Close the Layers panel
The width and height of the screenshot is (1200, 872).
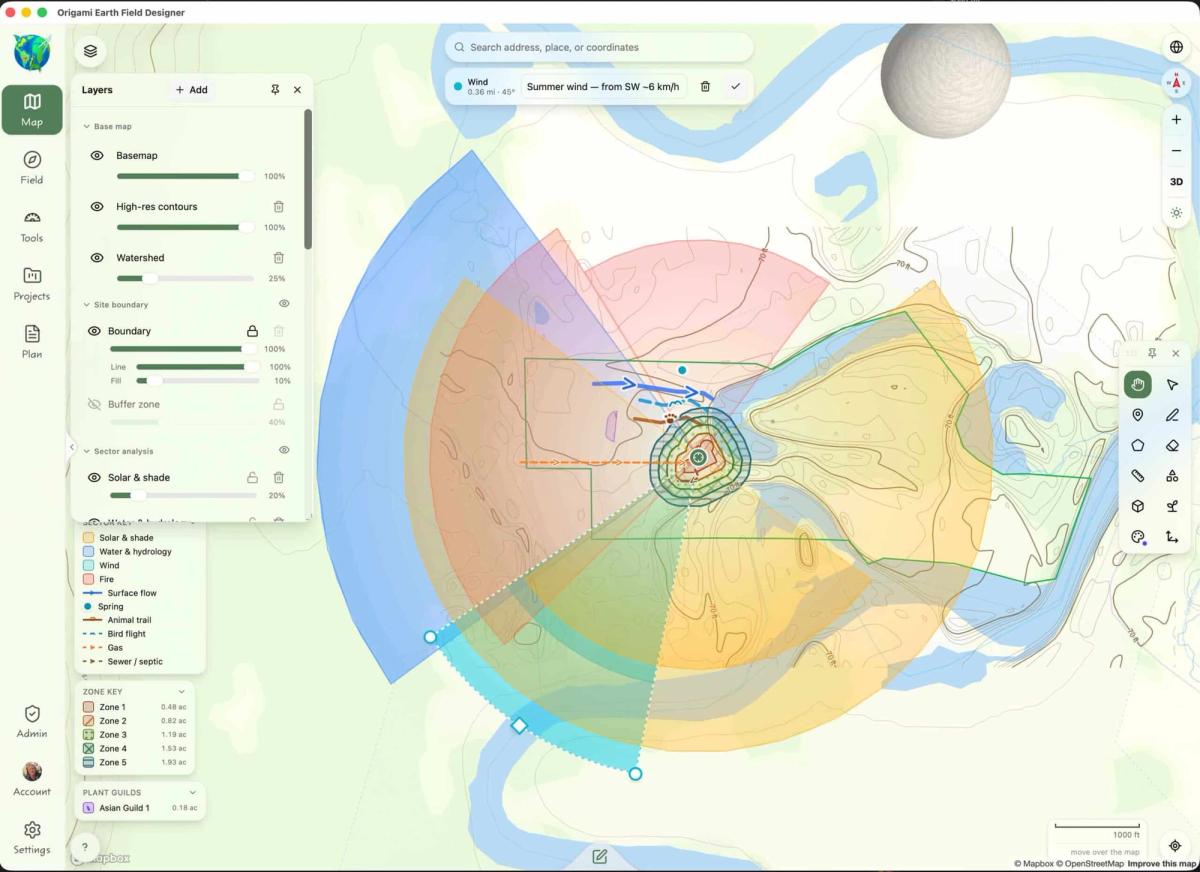tap(297, 90)
